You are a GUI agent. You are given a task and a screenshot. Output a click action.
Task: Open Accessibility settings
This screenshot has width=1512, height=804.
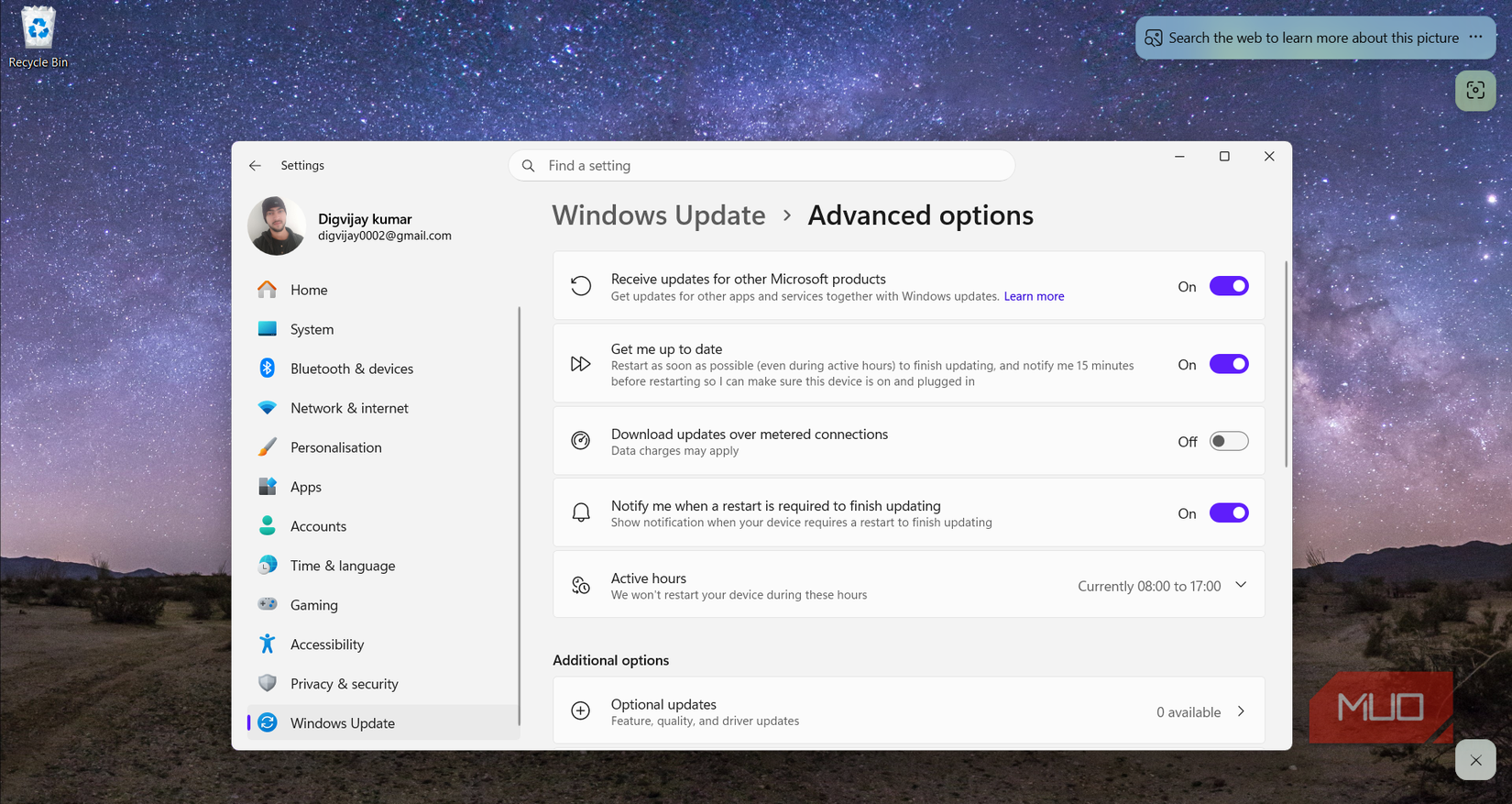click(383, 644)
